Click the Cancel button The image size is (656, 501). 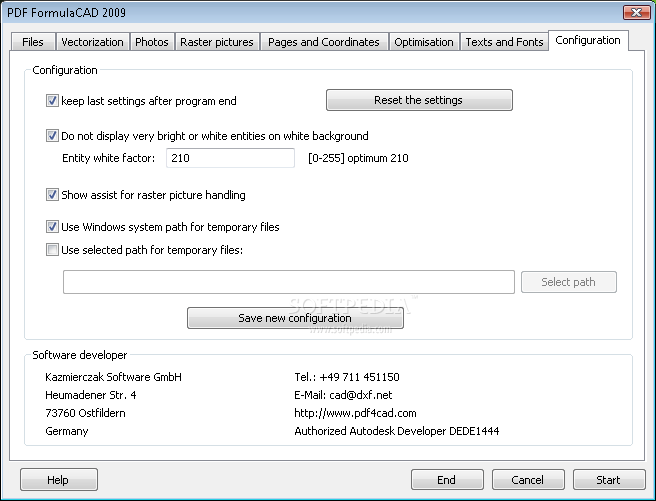[x=528, y=479]
